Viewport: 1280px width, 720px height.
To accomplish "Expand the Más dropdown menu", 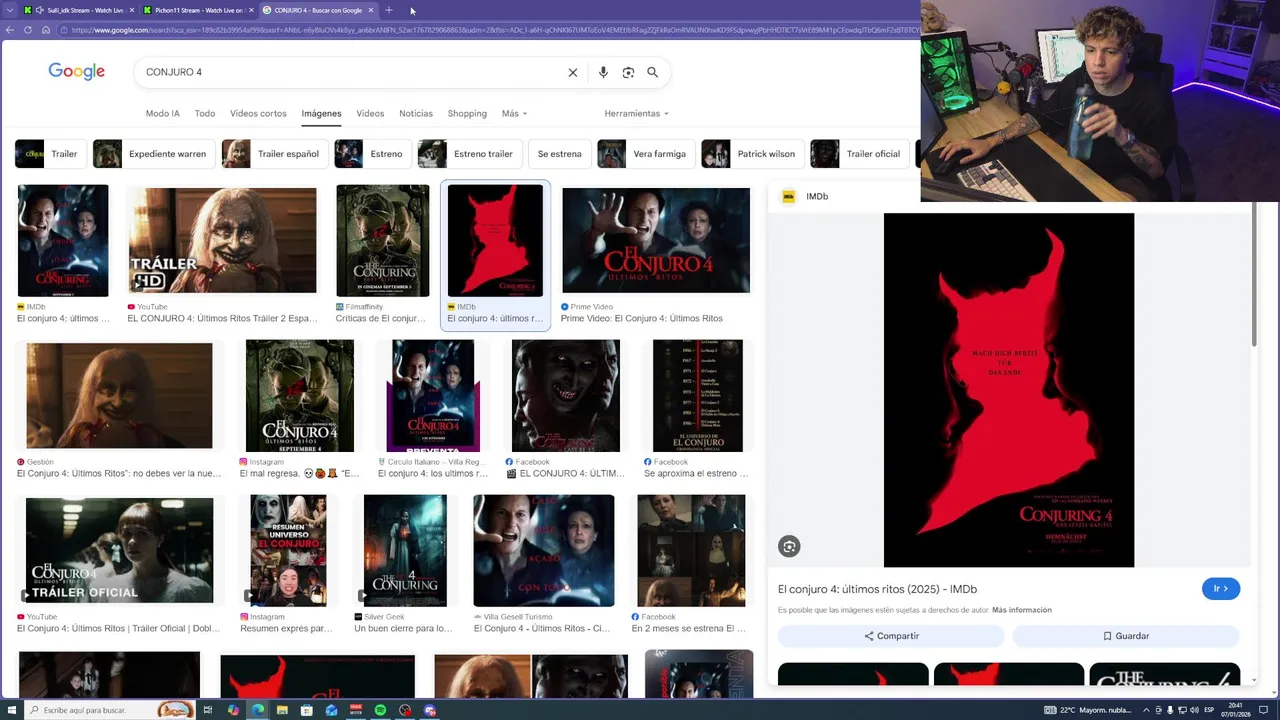I will (x=514, y=113).
